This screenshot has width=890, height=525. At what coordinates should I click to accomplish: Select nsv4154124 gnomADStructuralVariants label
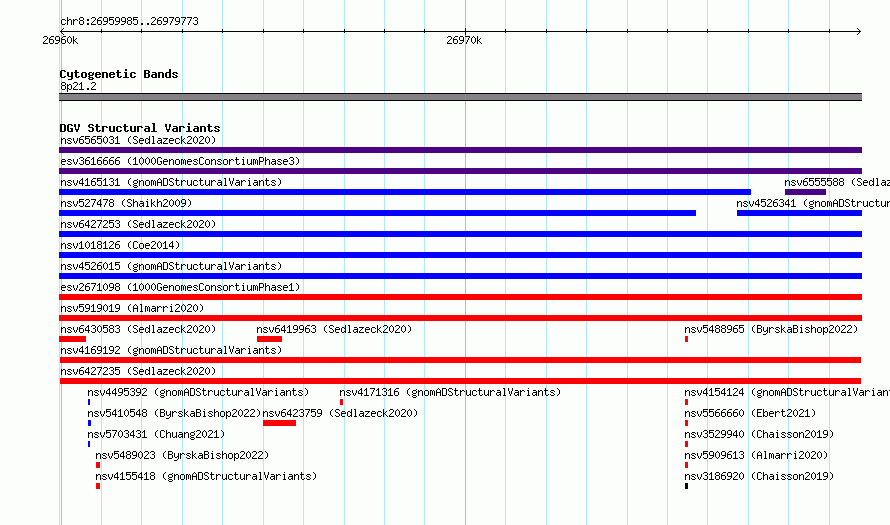(787, 392)
